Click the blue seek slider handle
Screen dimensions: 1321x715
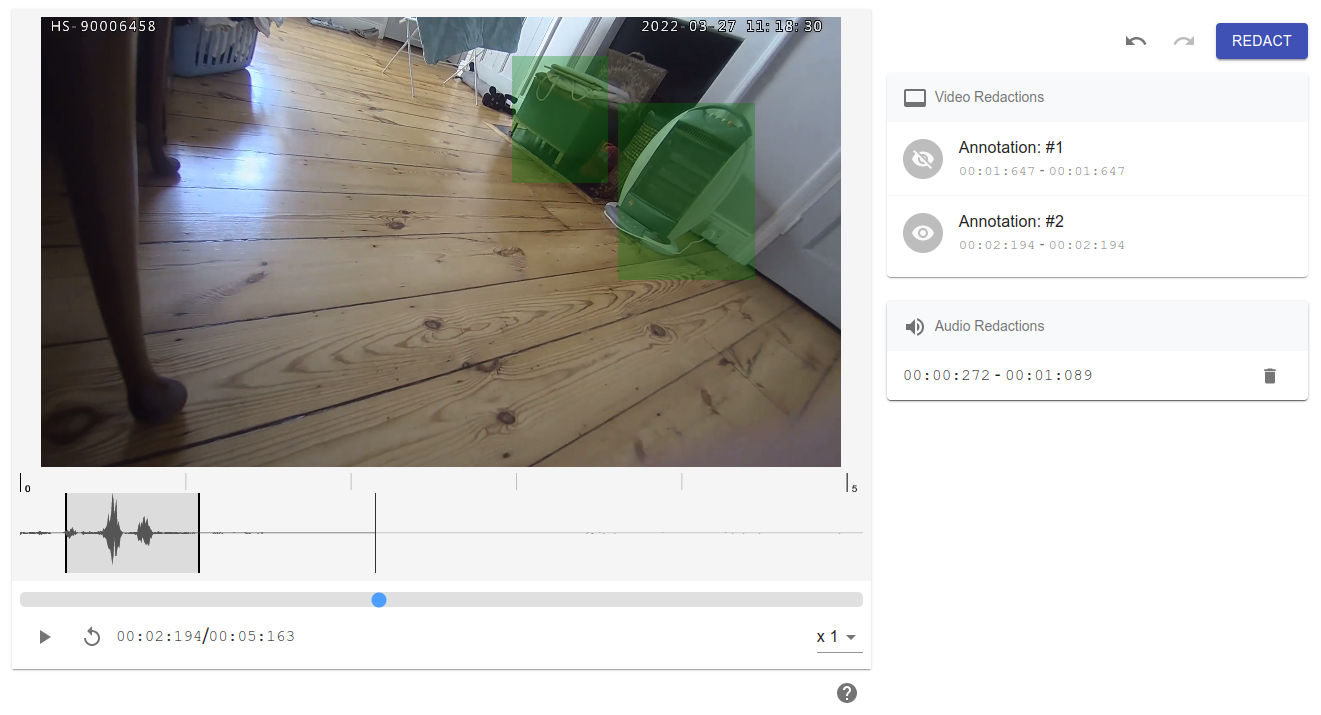pos(379,600)
